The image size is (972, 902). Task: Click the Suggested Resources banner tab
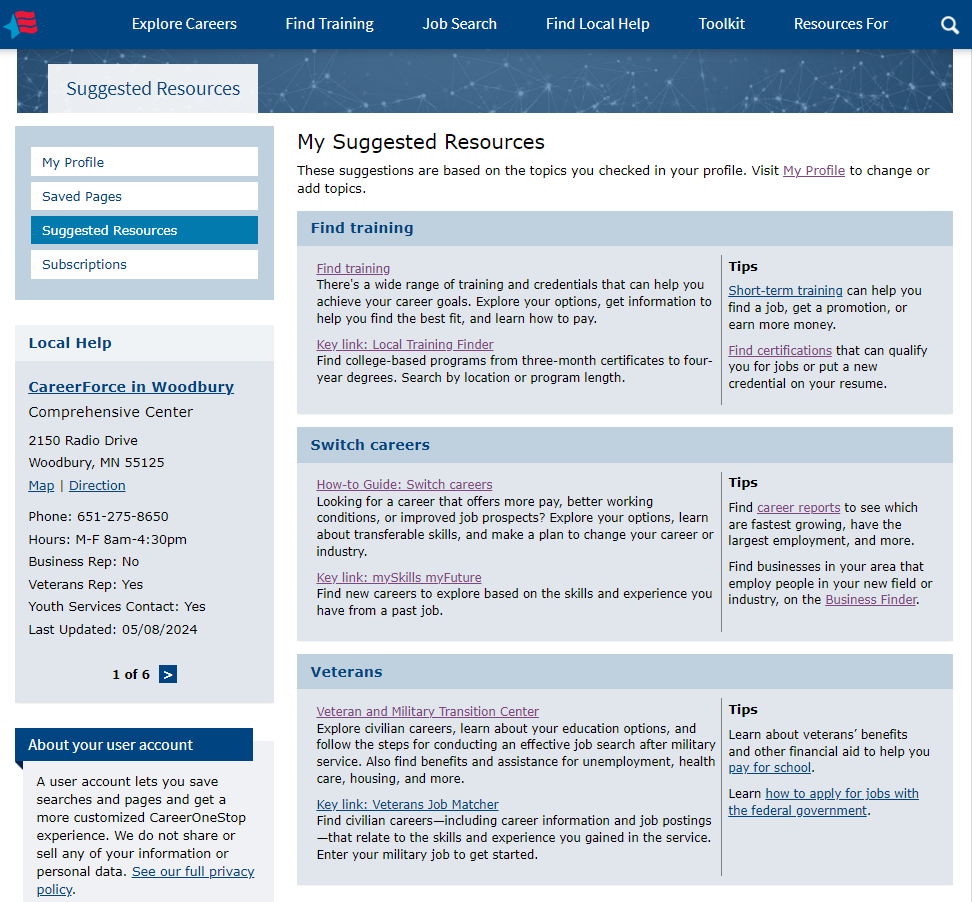(153, 89)
